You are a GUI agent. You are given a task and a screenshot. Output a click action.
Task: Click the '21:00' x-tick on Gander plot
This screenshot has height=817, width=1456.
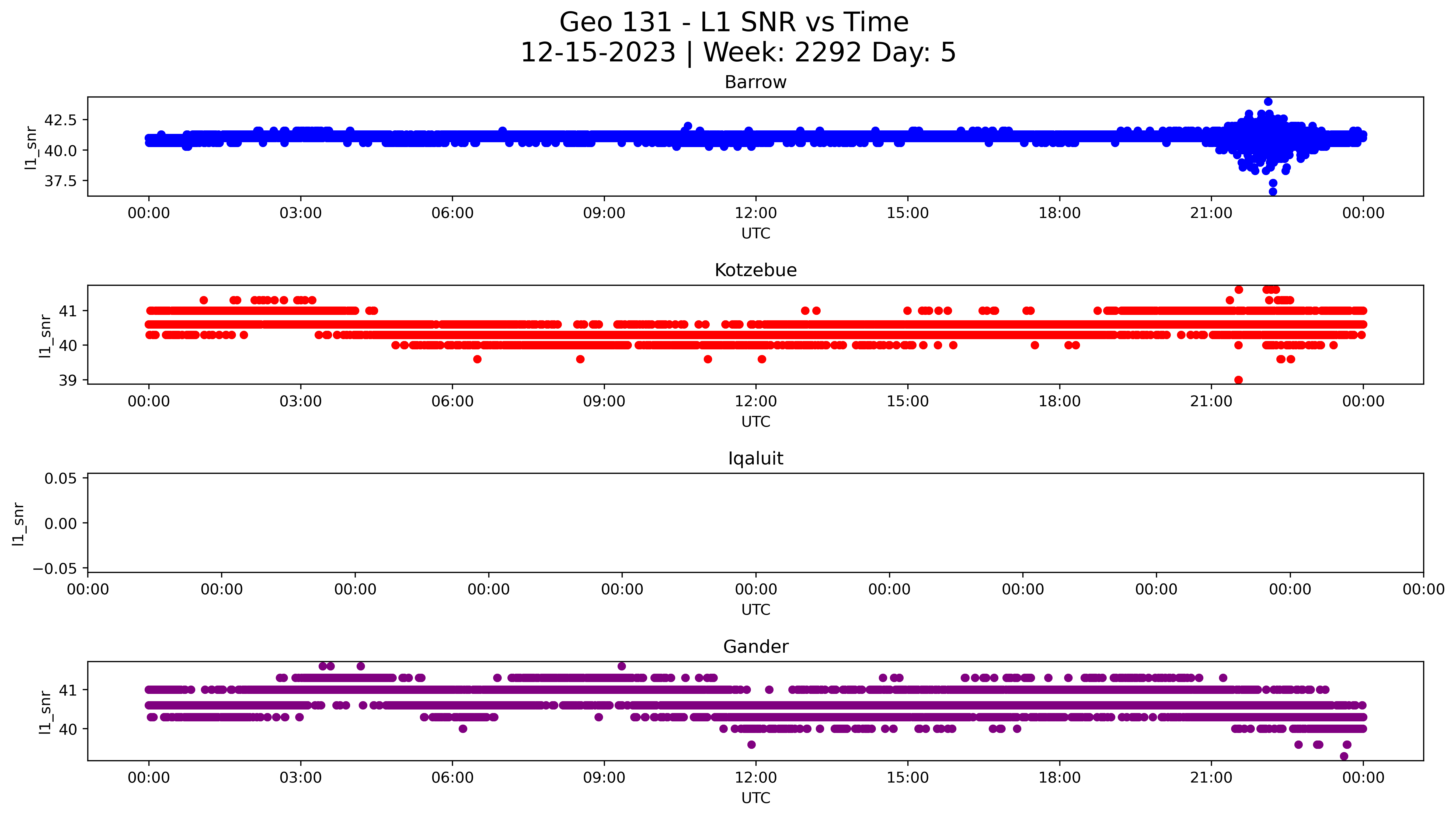pos(1211,778)
